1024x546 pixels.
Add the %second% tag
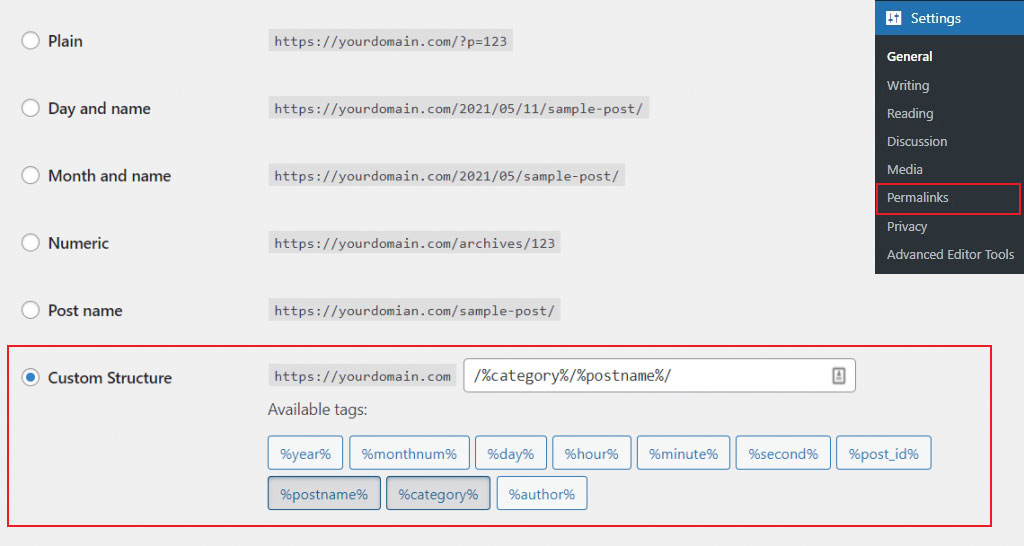pyautogui.click(x=783, y=453)
